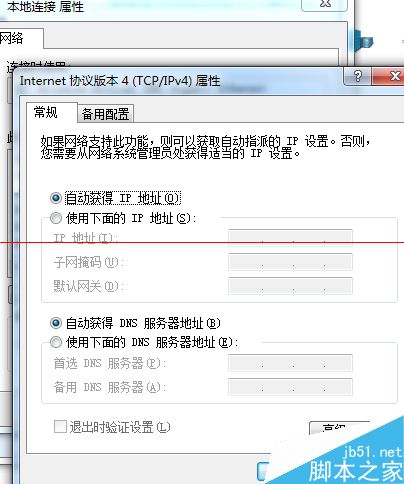Click the 子网掩码 input field
The image size is (404, 484).
[290, 262]
